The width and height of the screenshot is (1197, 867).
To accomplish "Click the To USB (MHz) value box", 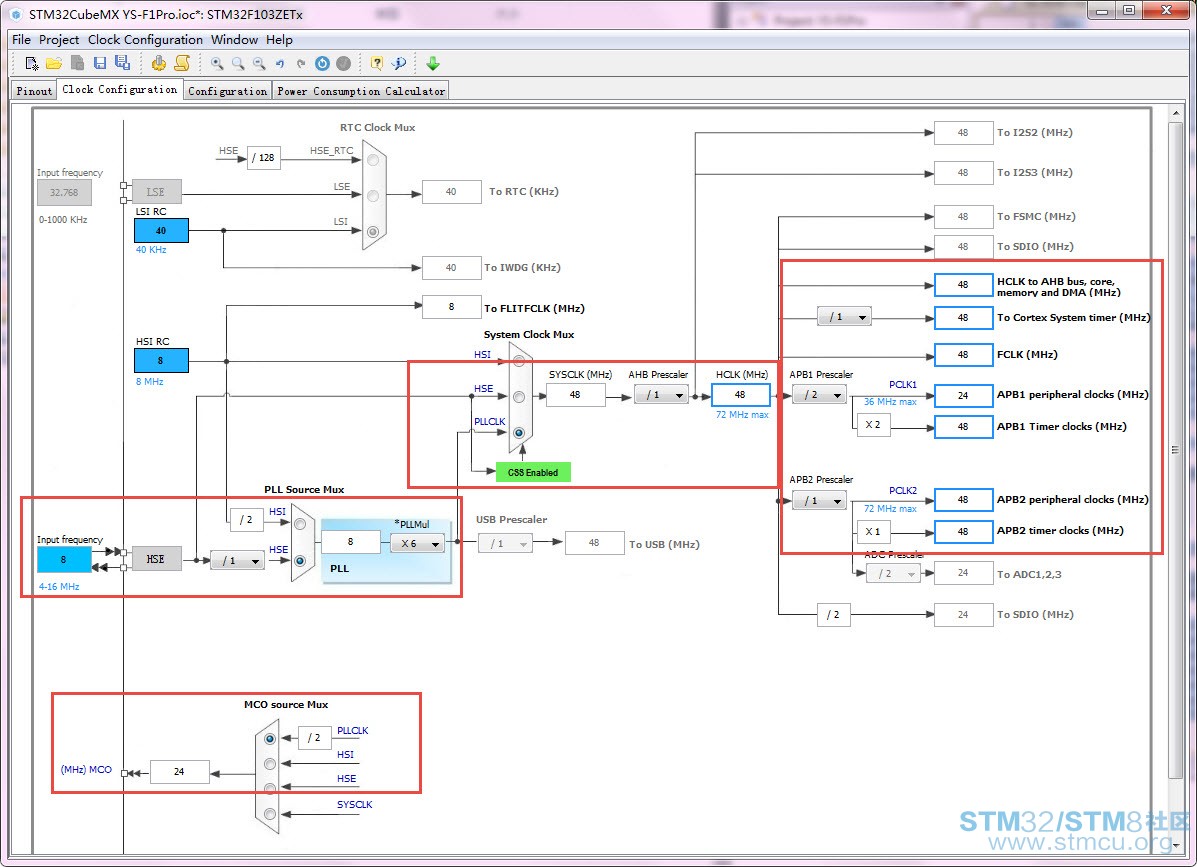I will 595,543.
